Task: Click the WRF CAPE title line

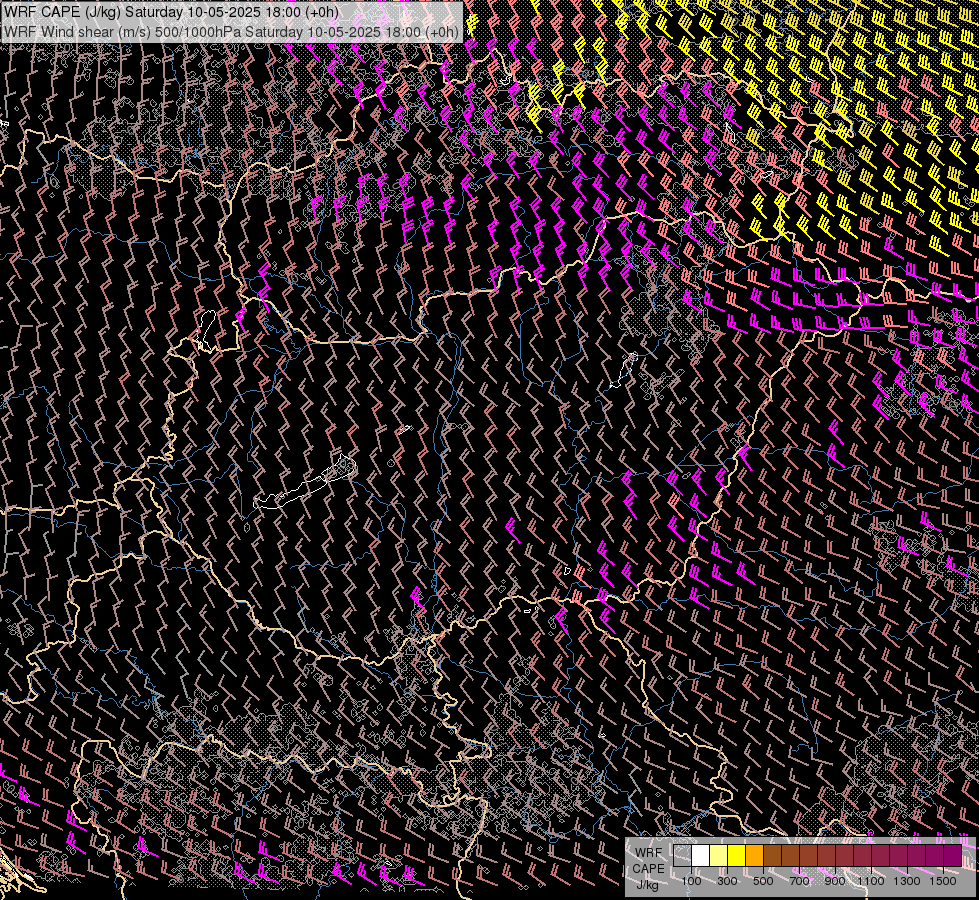Action: pos(172,12)
